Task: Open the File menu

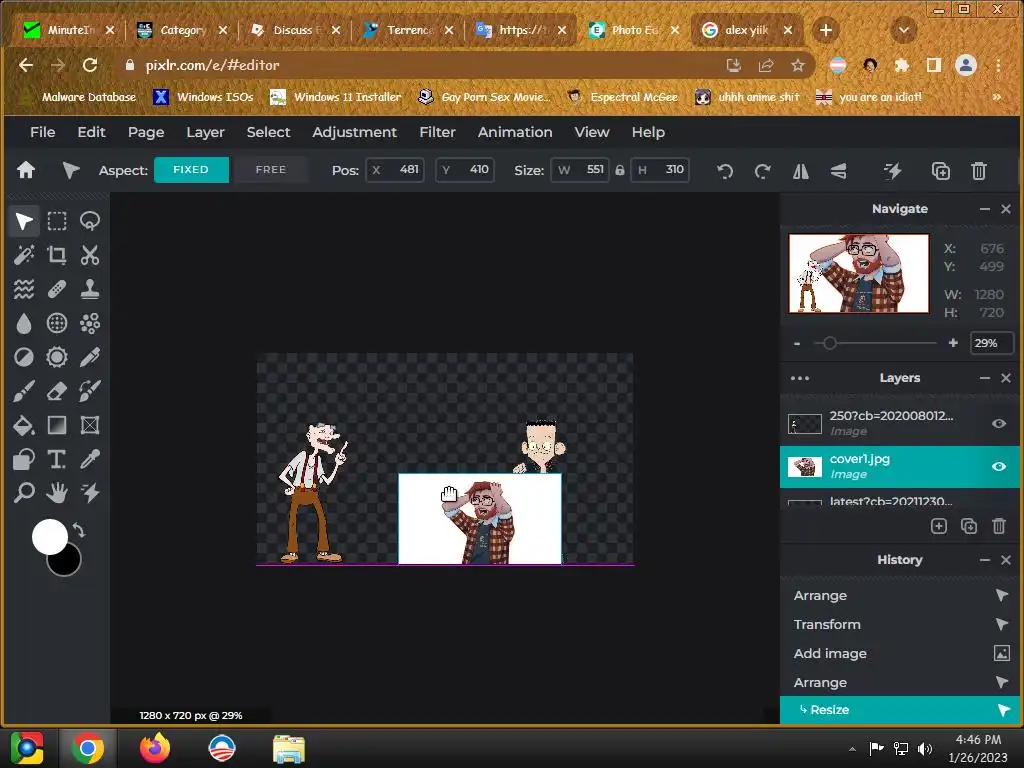Action: click(x=42, y=132)
